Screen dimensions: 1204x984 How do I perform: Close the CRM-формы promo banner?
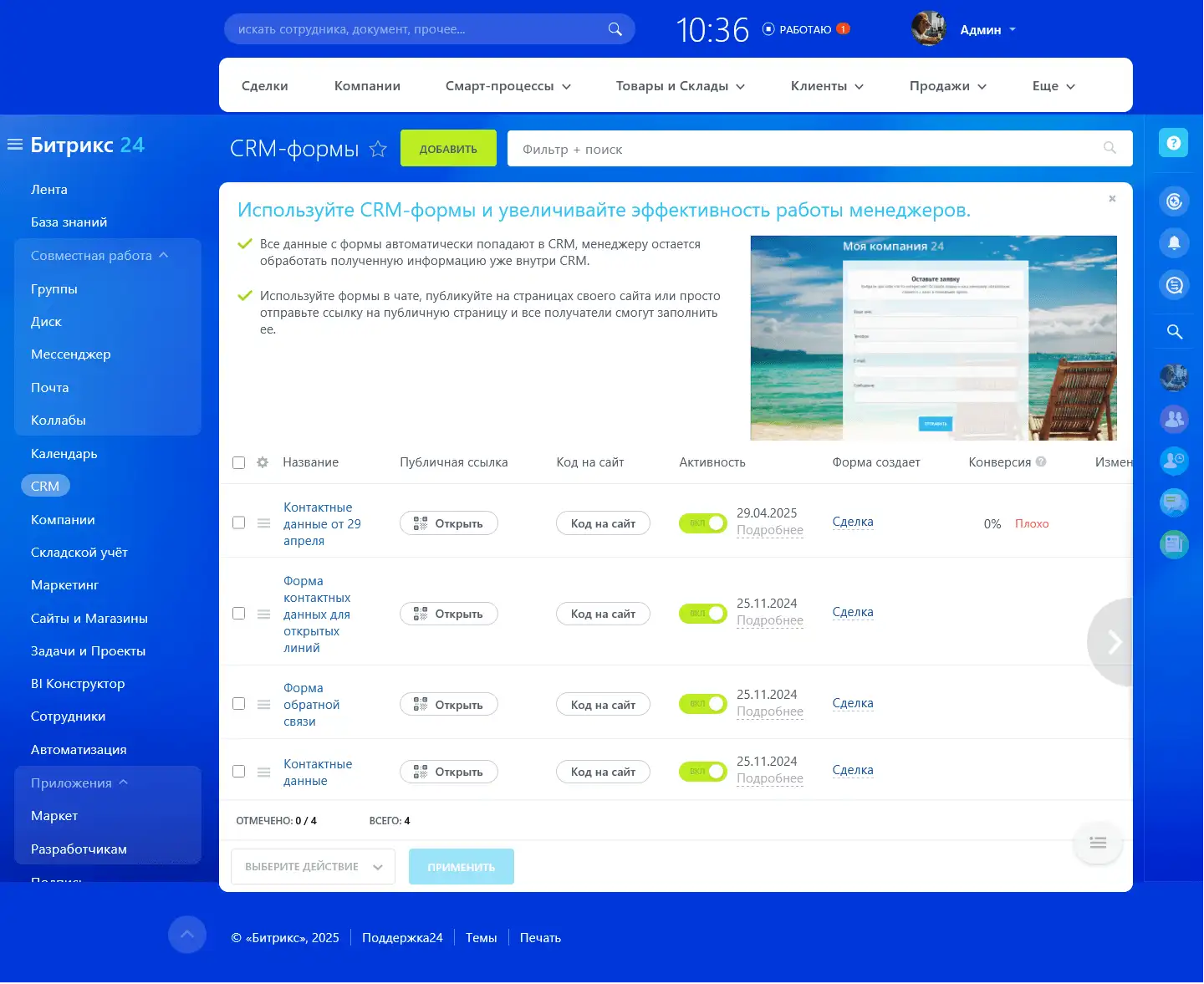1112,199
